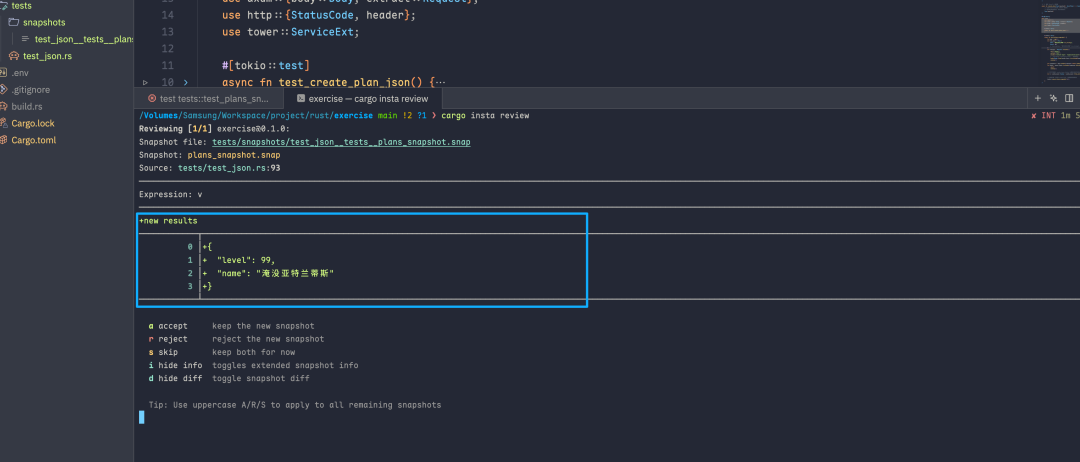Open the test_json__tests__plans snapshot file
1080x462 pixels.
pos(84,39)
